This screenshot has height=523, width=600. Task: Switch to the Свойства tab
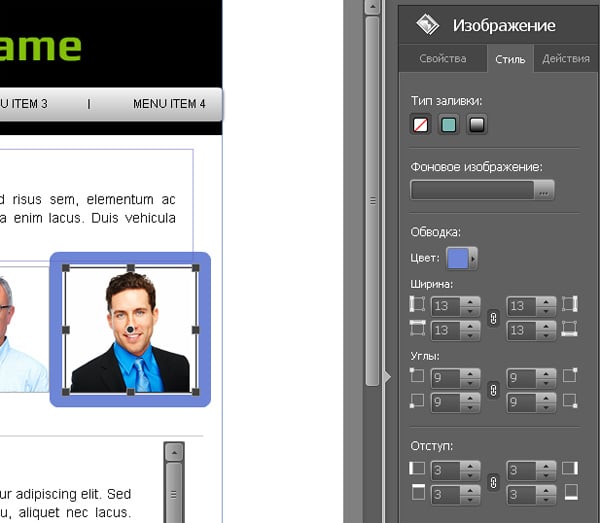[442, 59]
